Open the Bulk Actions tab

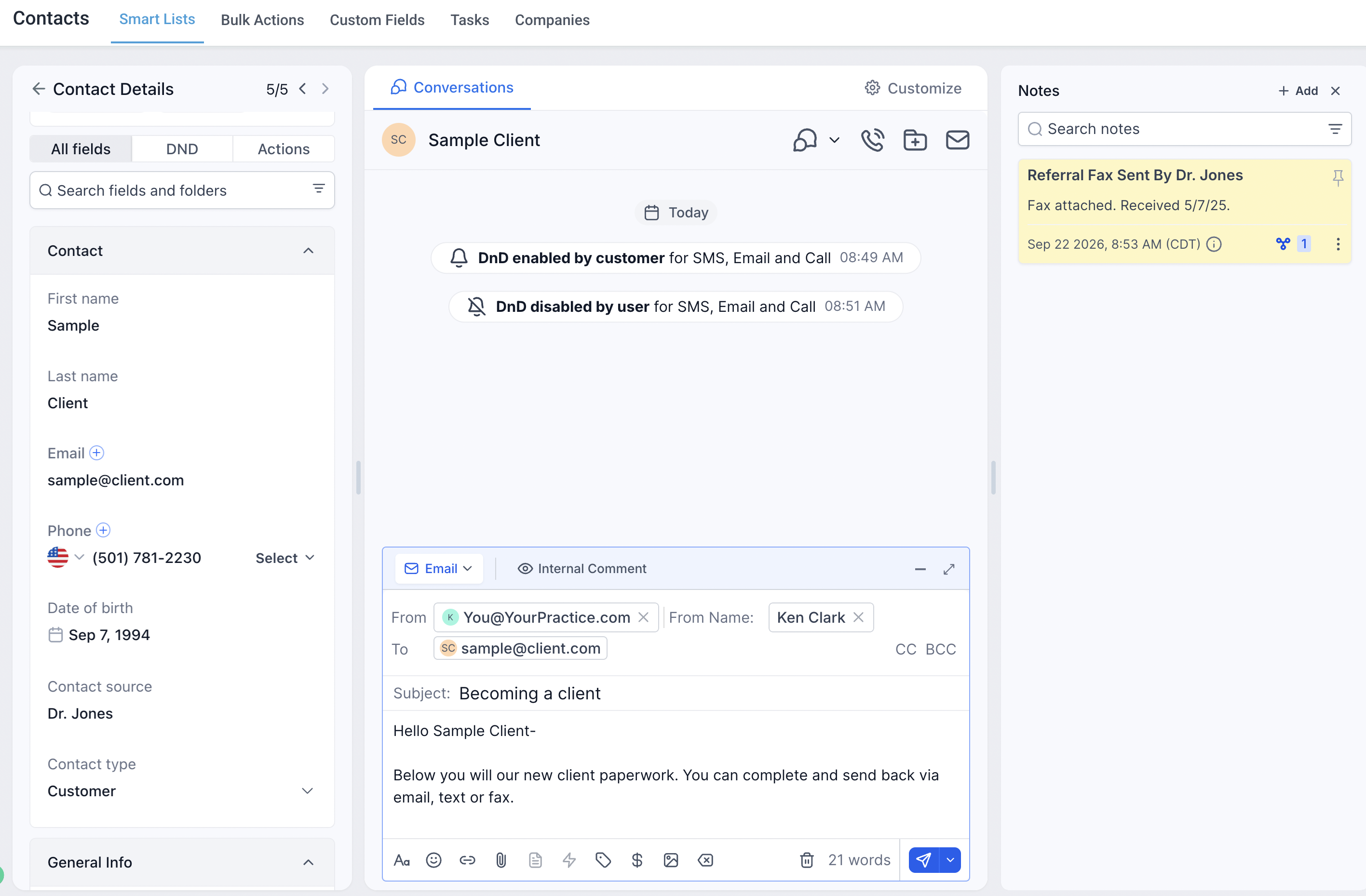262,20
